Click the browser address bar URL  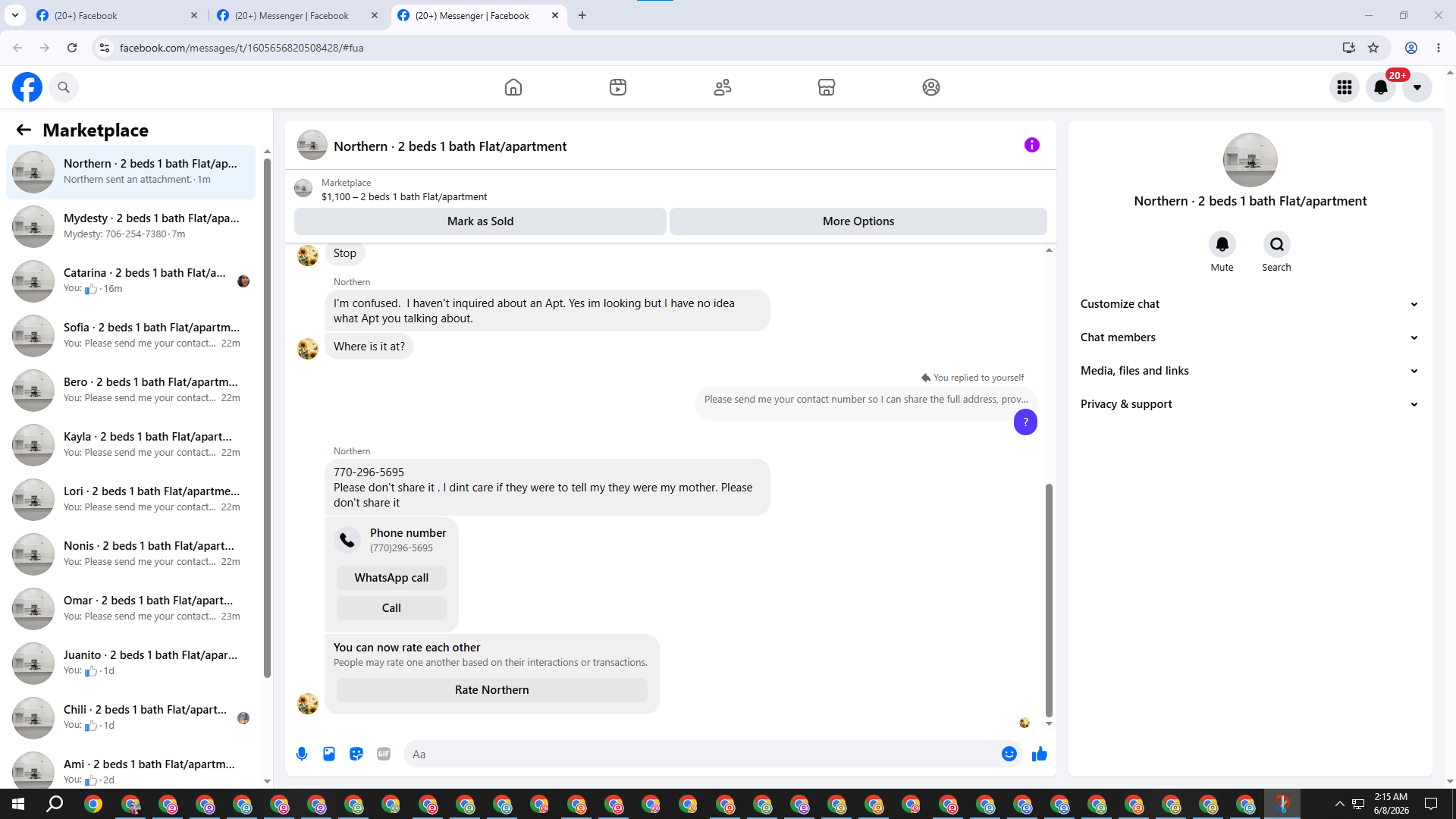pyautogui.click(x=242, y=48)
